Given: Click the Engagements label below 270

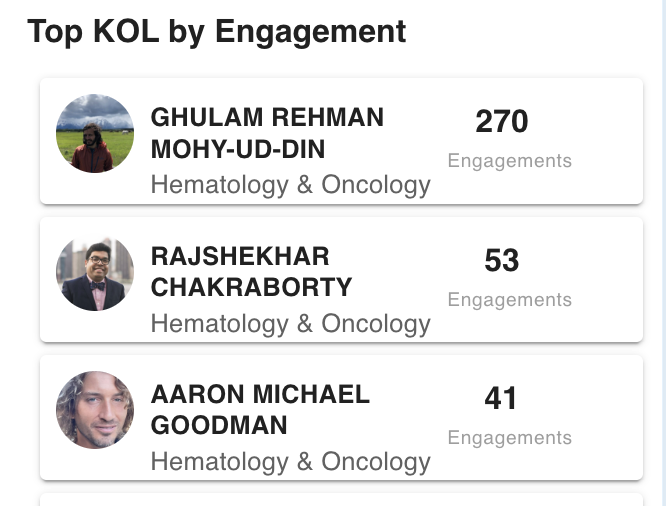Looking at the screenshot, I should [509, 161].
